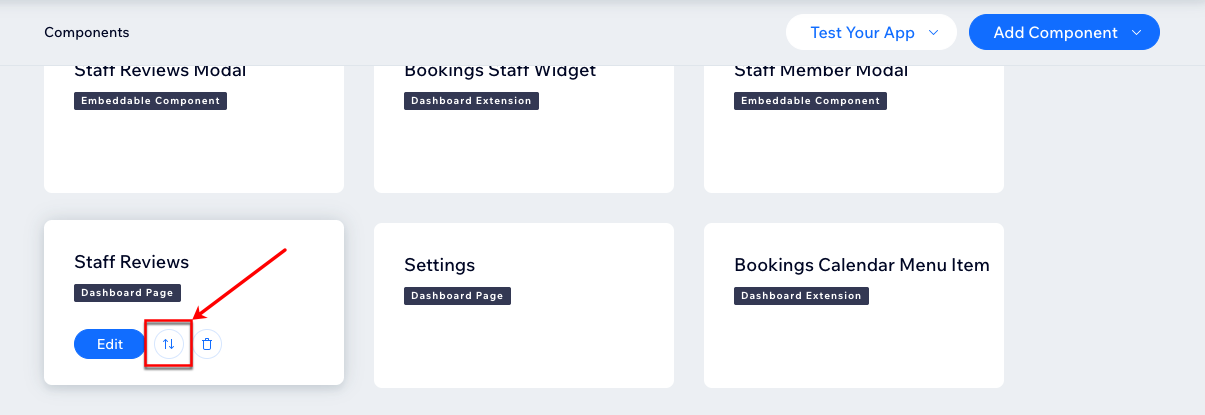Click the reorder arrows icon on Staff Reviews

coord(168,344)
